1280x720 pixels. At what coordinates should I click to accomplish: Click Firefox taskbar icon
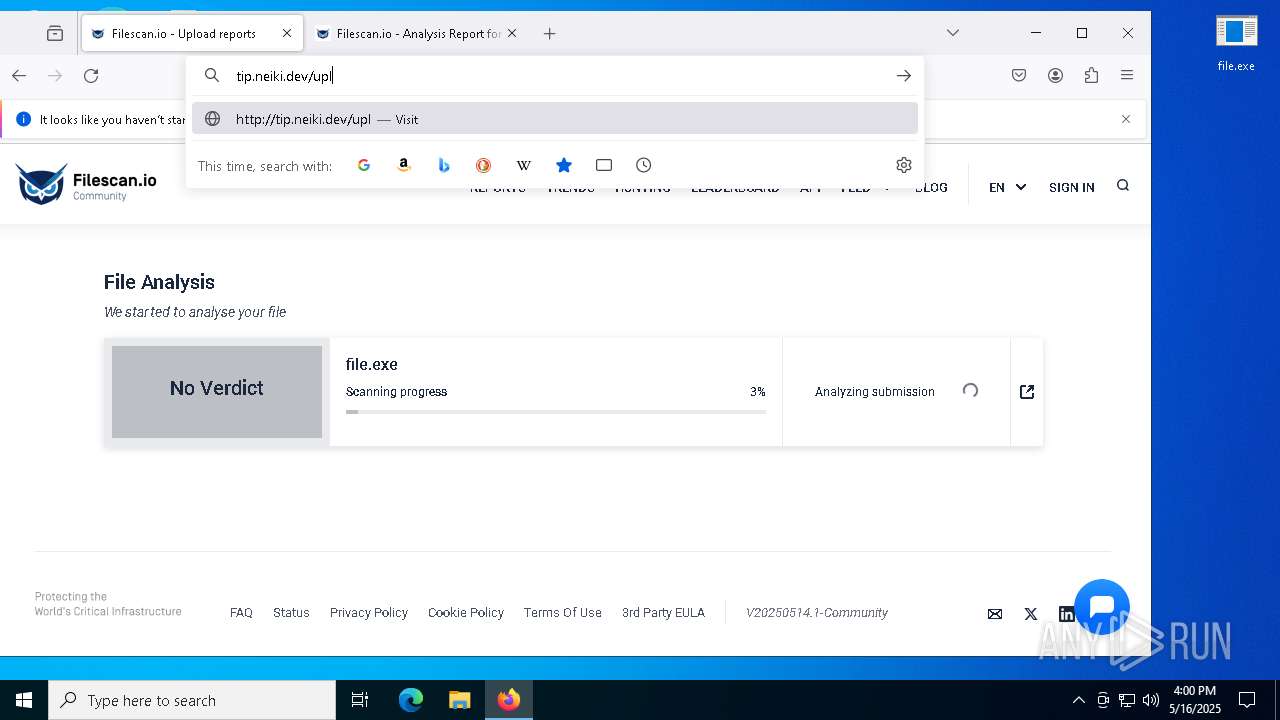pyautogui.click(x=509, y=700)
